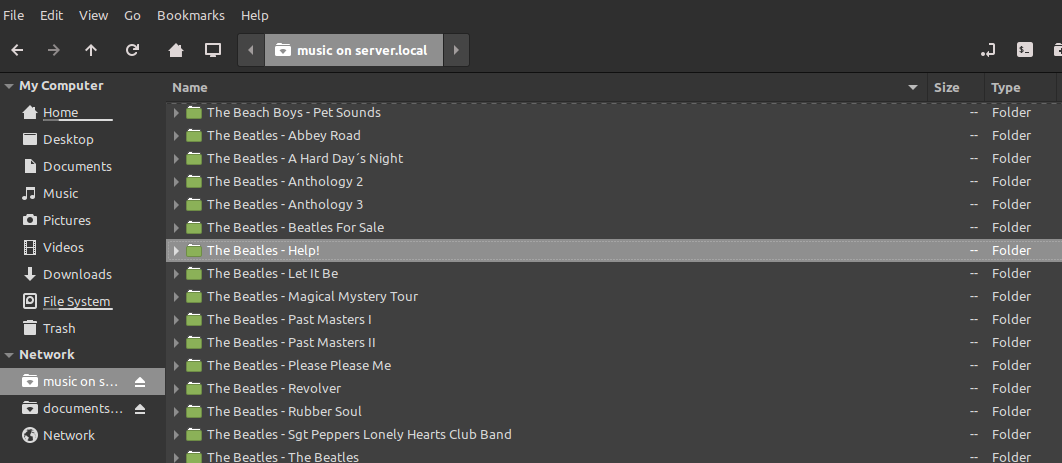The image size is (1062, 463).
Task: Toggle location entry path icon
Action: click(988, 50)
